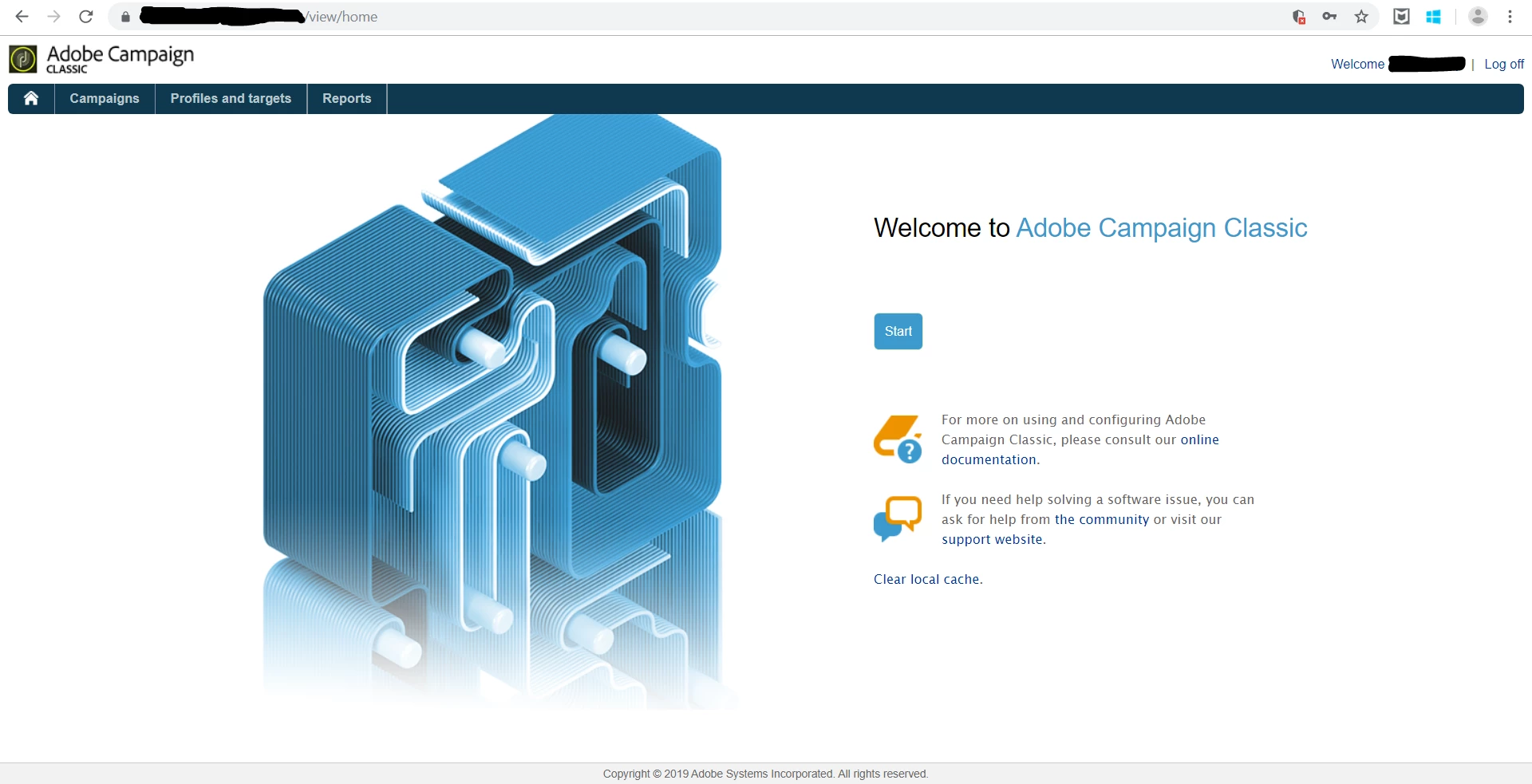The image size is (1532, 784).
Task: Click the browser back arrow
Action: click(22, 16)
